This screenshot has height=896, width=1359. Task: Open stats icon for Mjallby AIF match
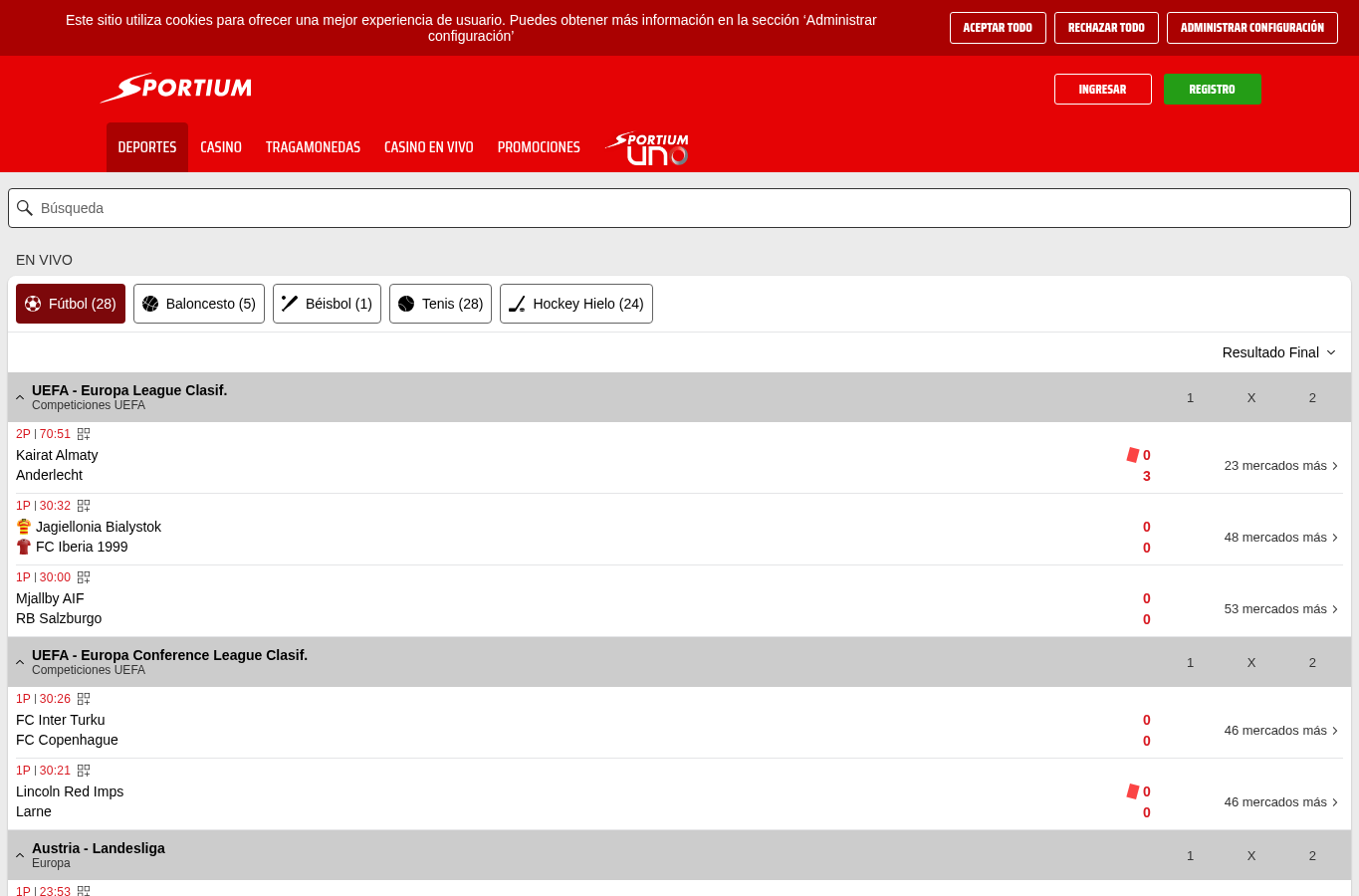84,577
